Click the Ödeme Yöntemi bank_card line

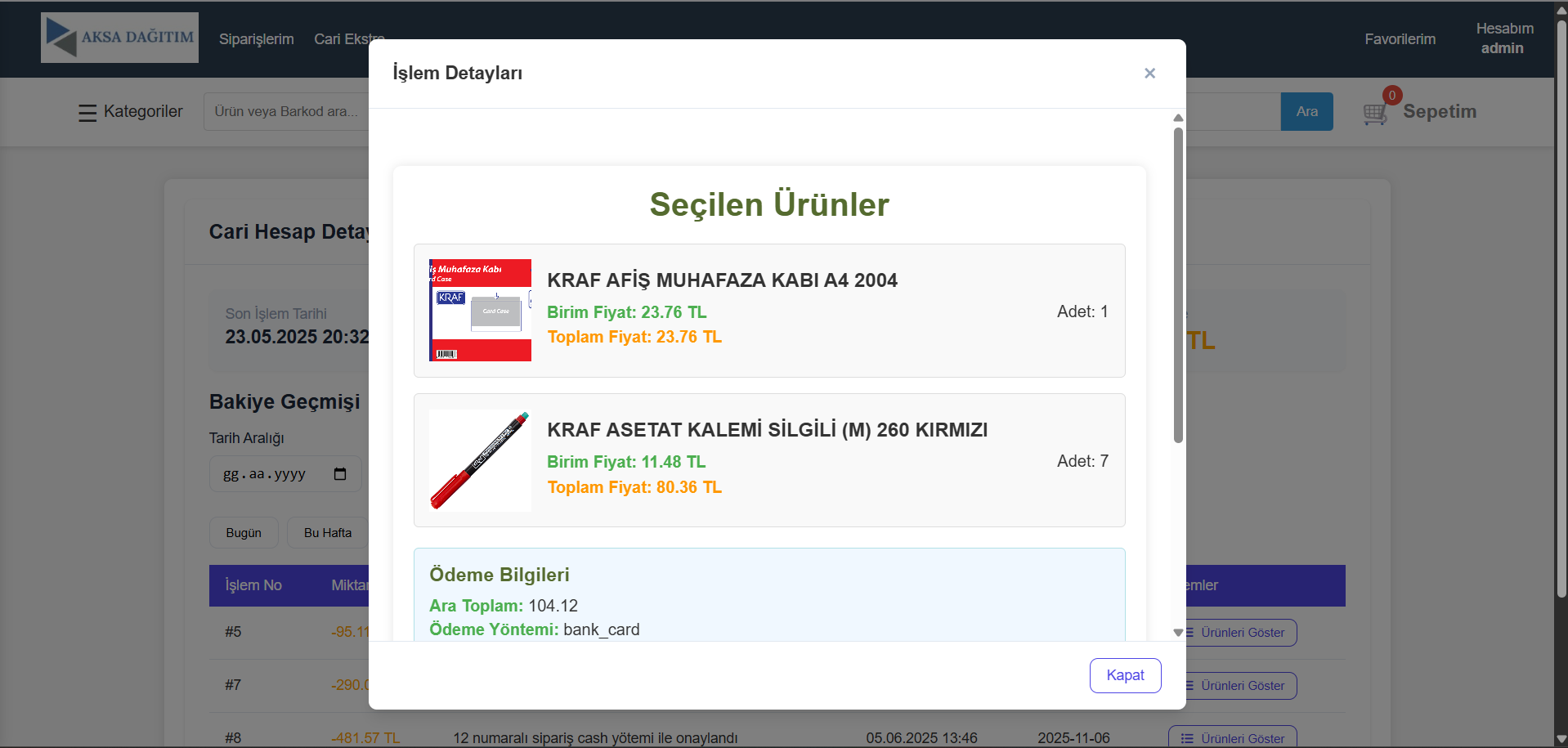535,629
